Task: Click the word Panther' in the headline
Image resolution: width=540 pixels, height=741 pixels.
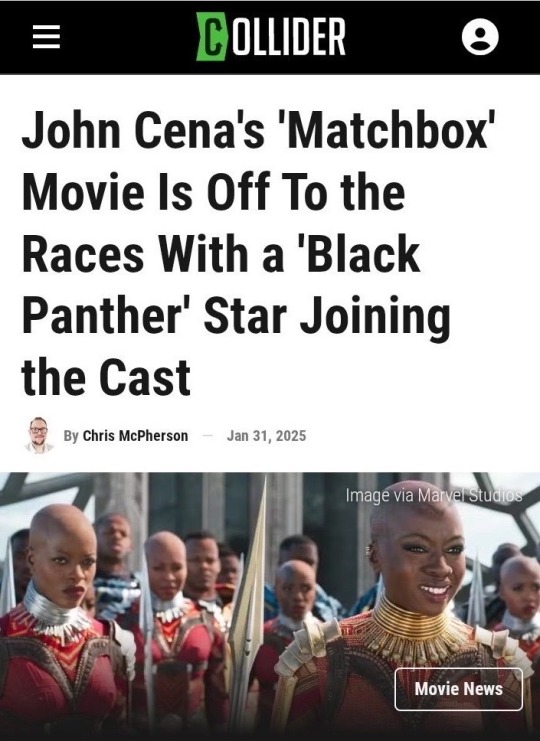Action: point(105,316)
